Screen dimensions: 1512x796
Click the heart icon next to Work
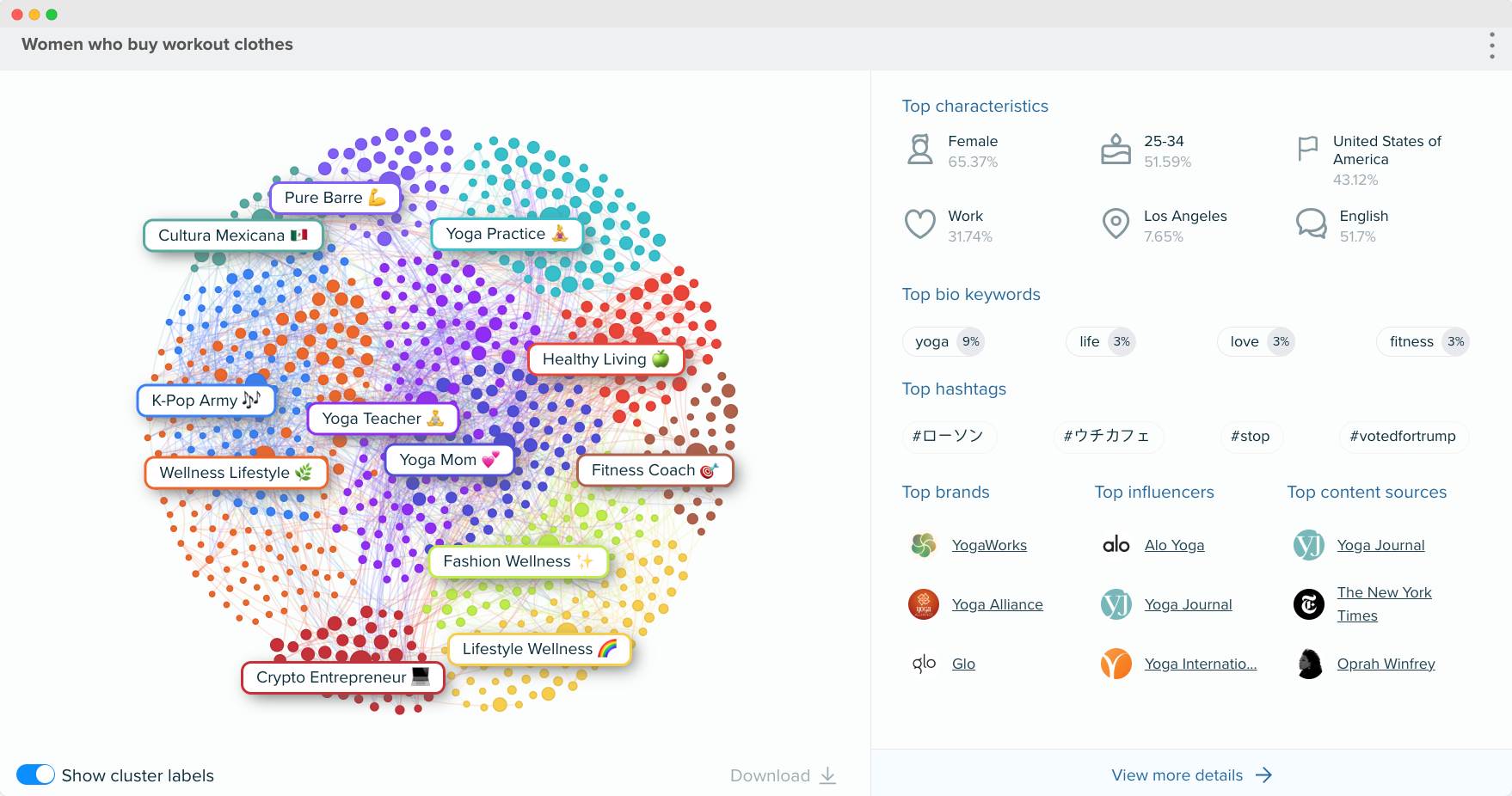coord(920,223)
